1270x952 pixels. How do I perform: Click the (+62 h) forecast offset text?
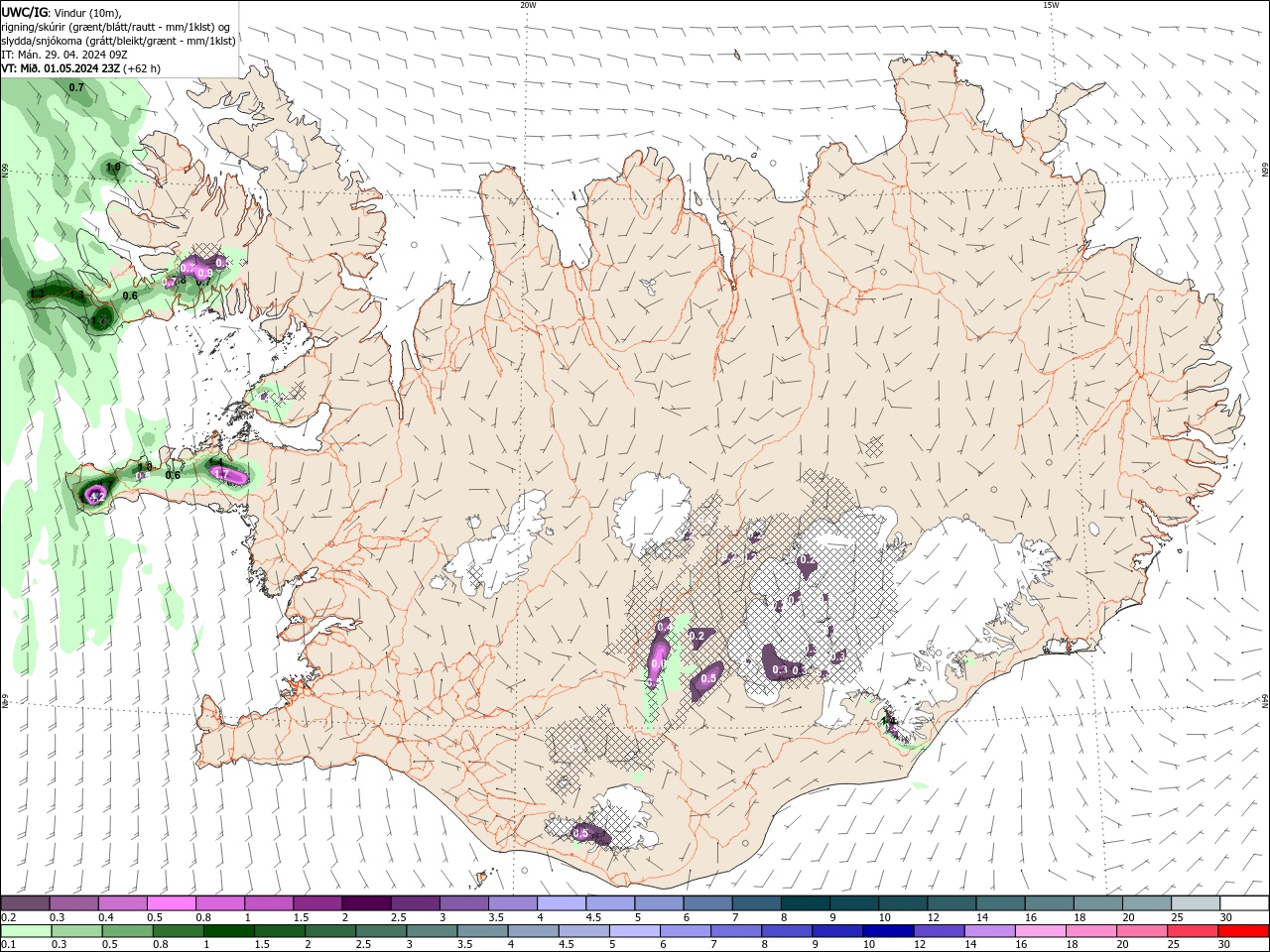142,68
